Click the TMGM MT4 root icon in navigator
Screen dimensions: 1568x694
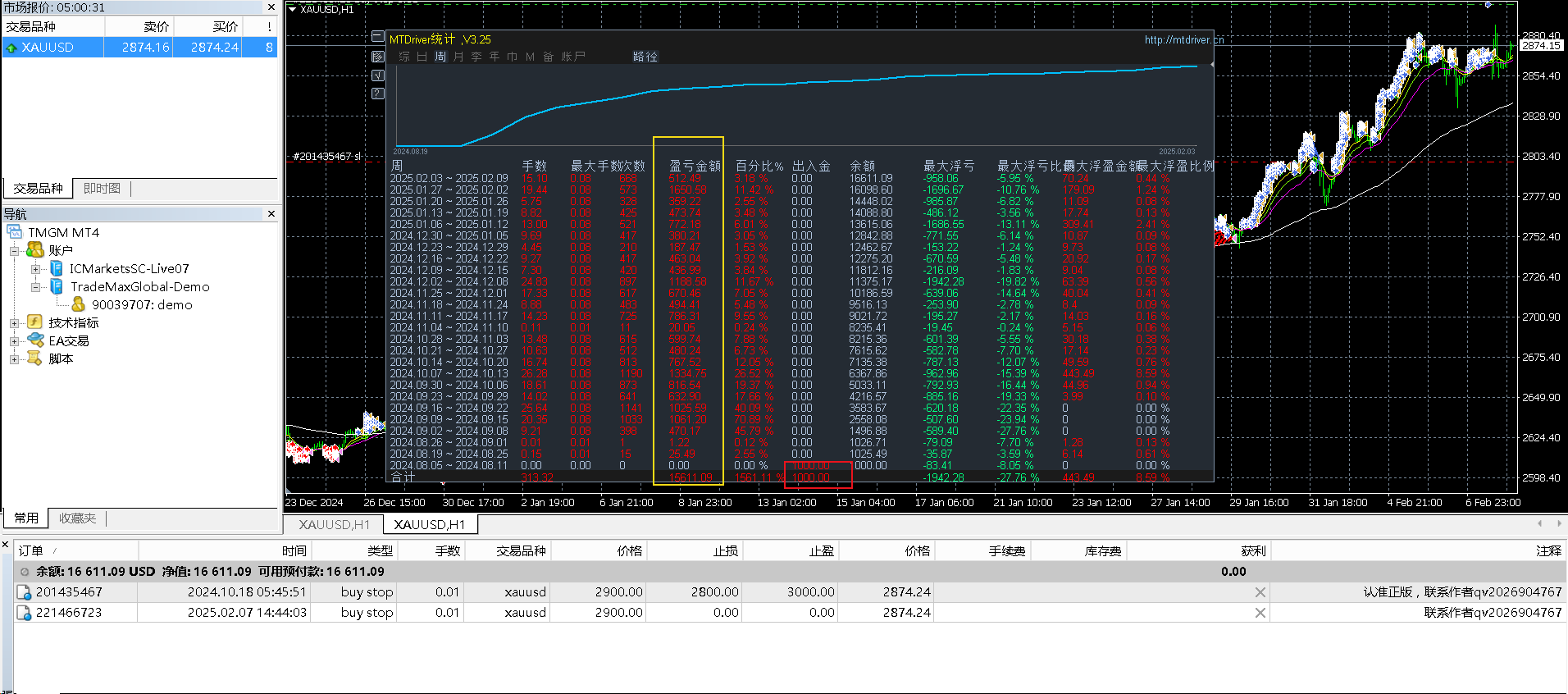[x=15, y=232]
